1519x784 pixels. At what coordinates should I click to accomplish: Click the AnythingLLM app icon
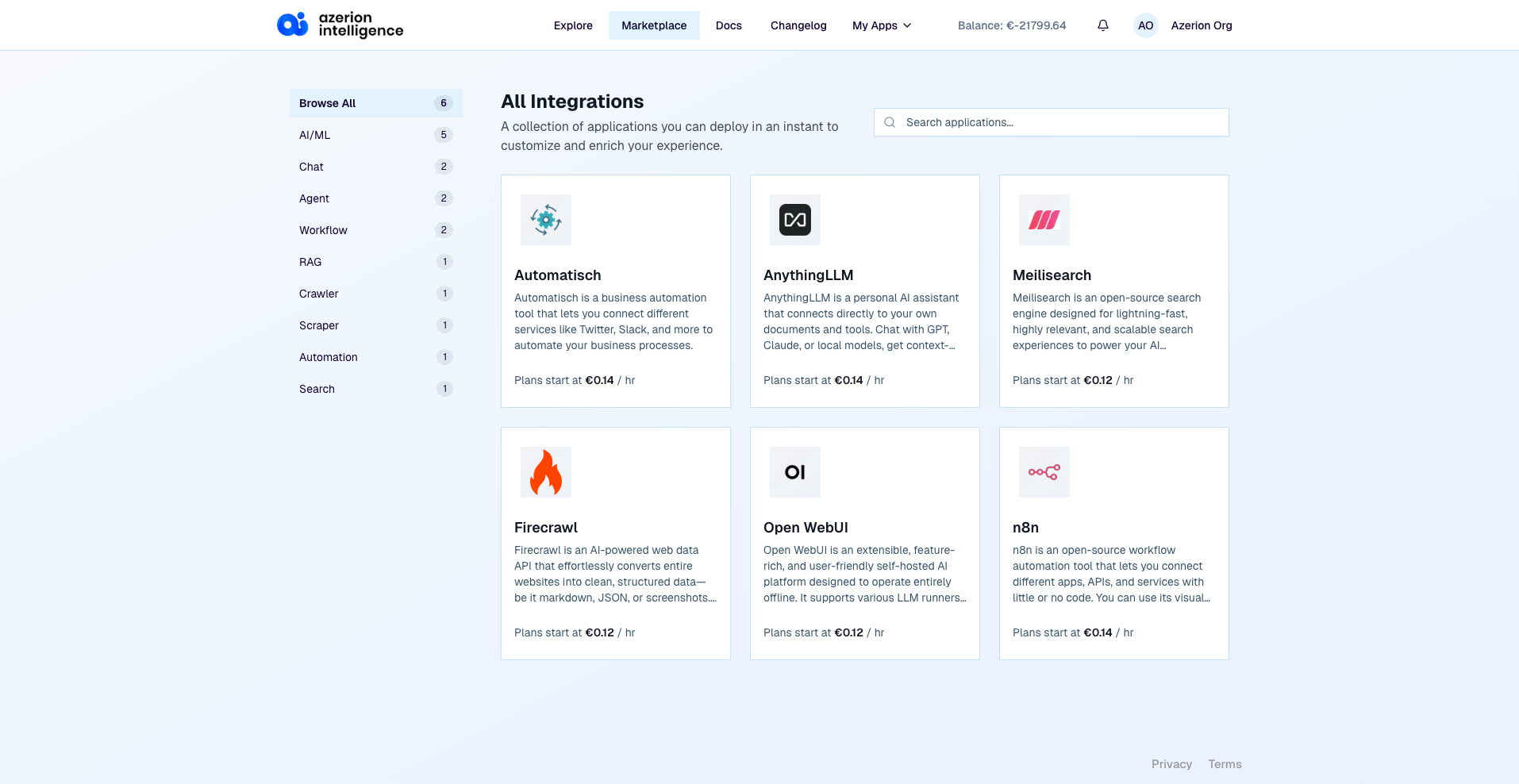coord(794,220)
